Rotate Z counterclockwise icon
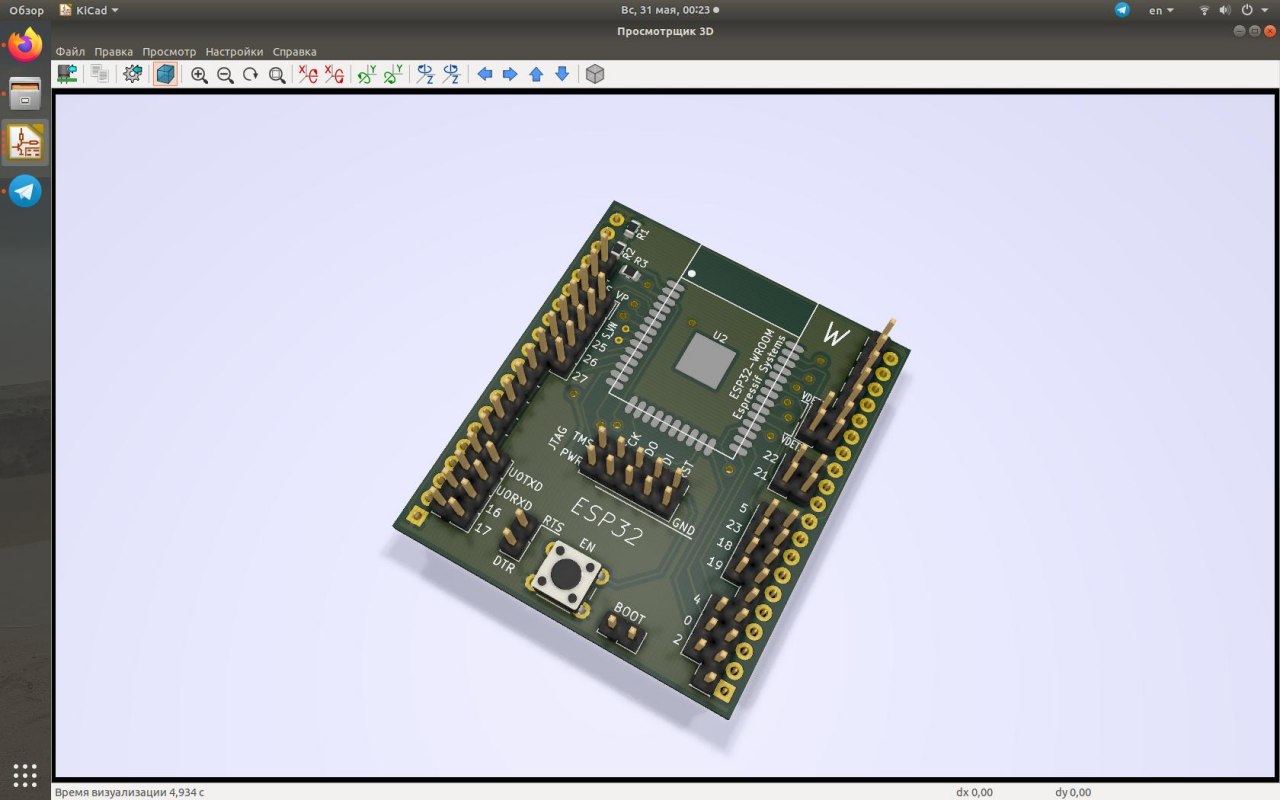This screenshot has width=1280, height=800. 452,74
